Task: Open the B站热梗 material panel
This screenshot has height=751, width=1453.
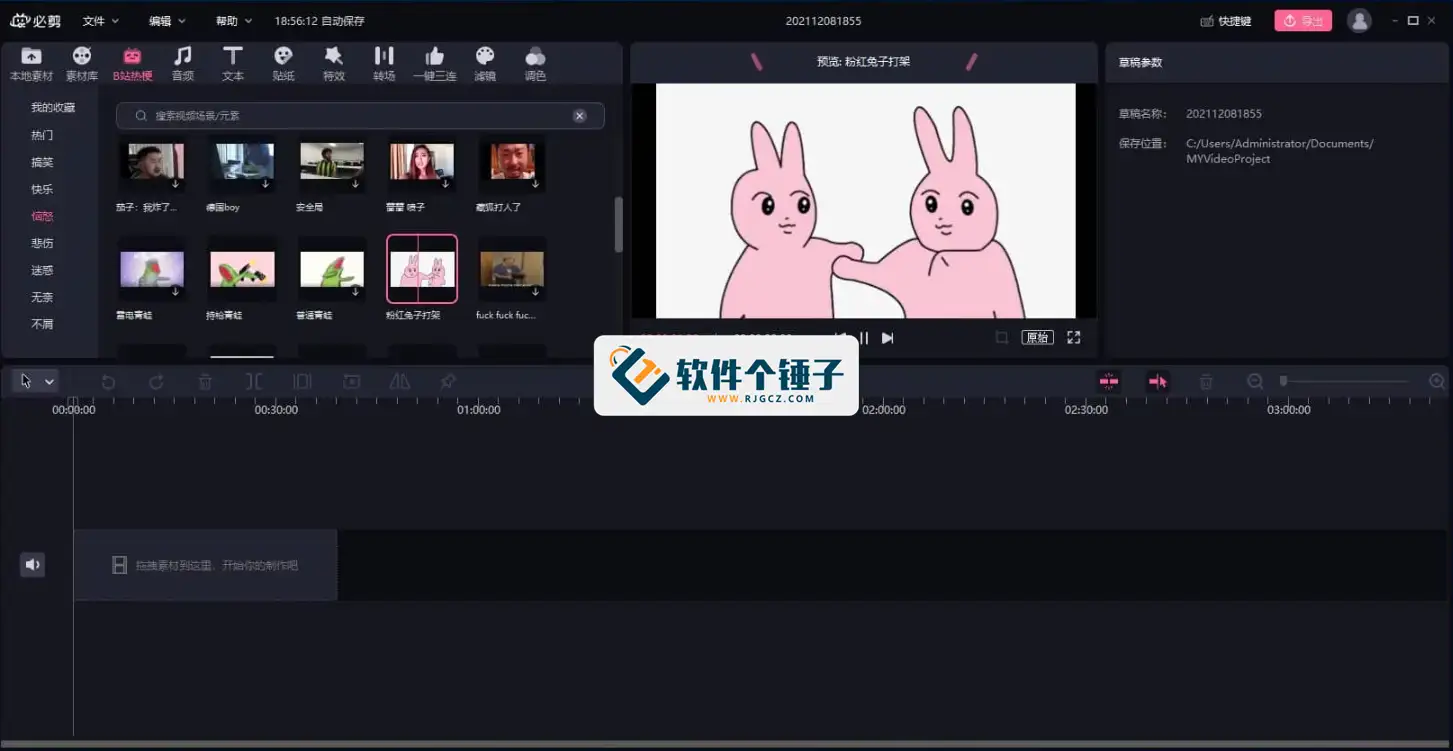Action: click(133, 63)
